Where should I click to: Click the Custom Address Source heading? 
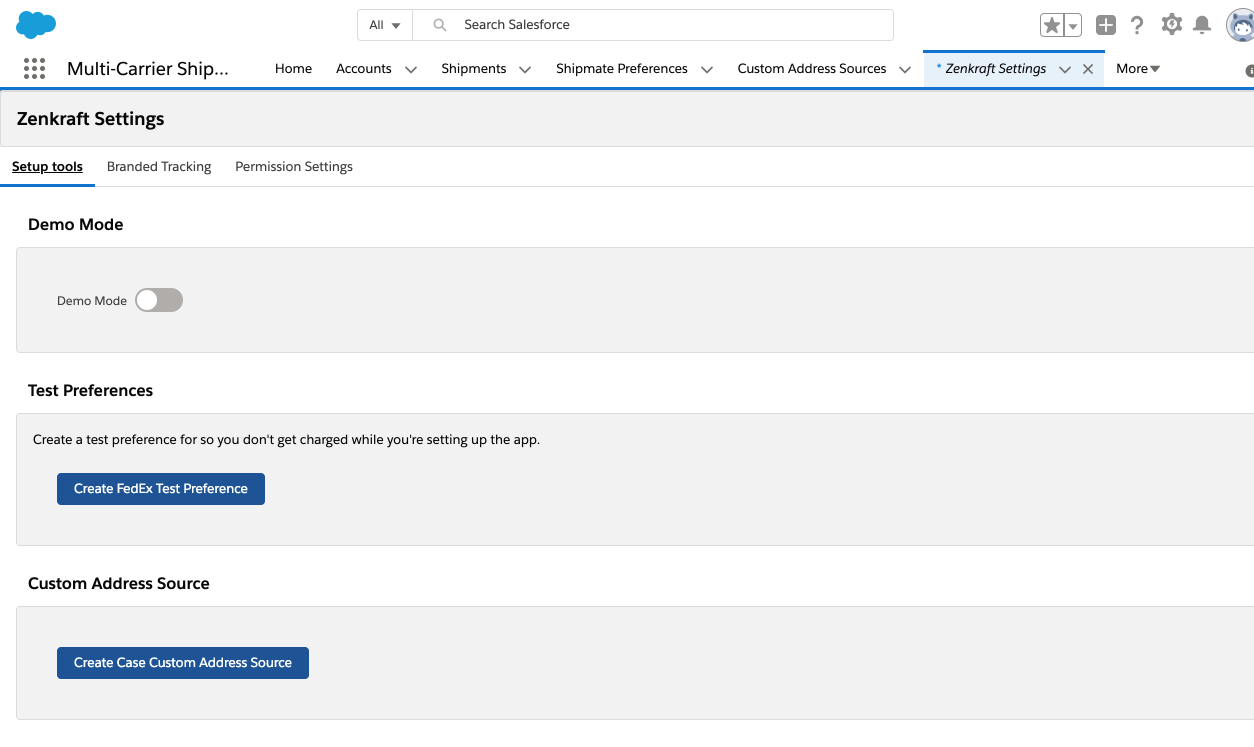click(x=119, y=584)
